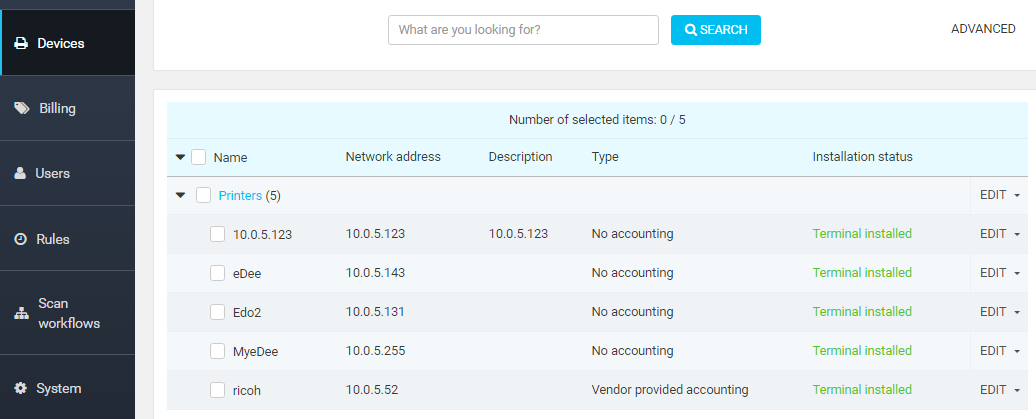Click the Scan workflows hierarchy icon
This screenshot has width=1036, height=419.
coord(21,313)
